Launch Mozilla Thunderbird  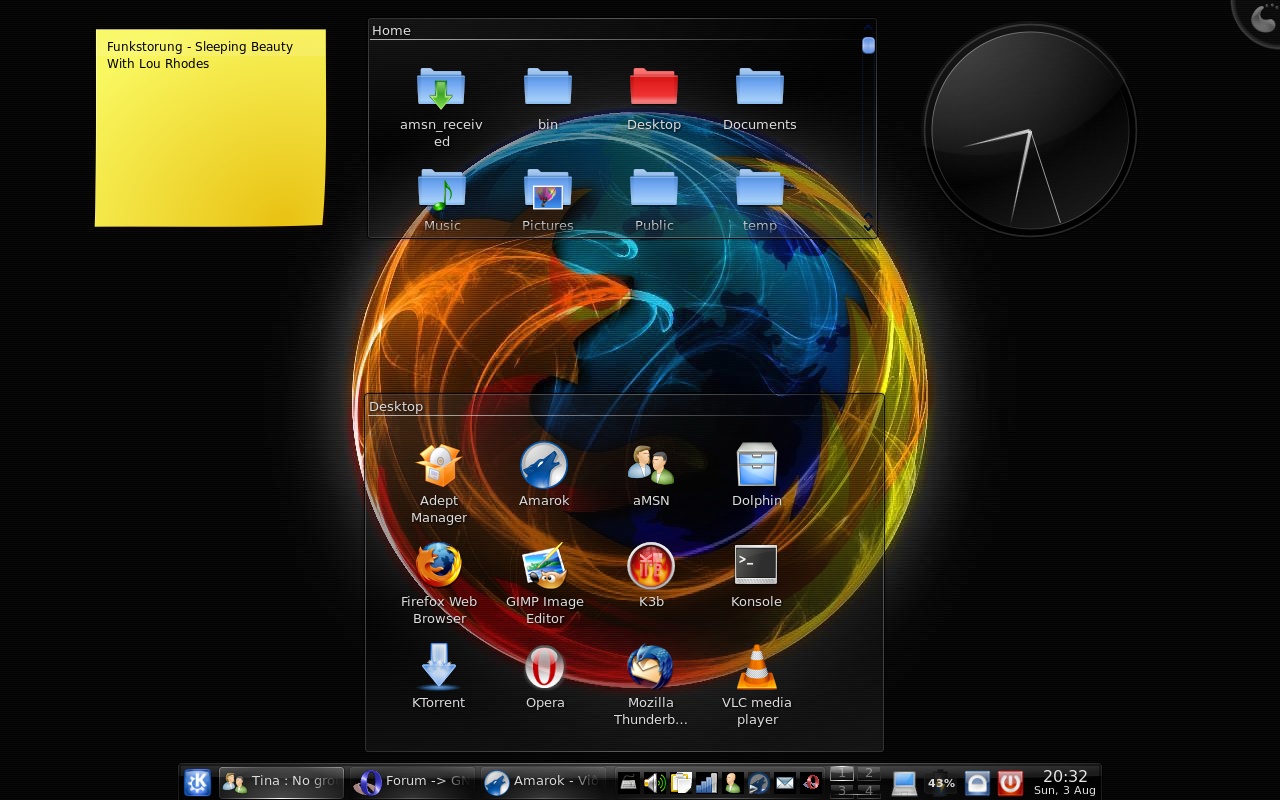click(651, 686)
